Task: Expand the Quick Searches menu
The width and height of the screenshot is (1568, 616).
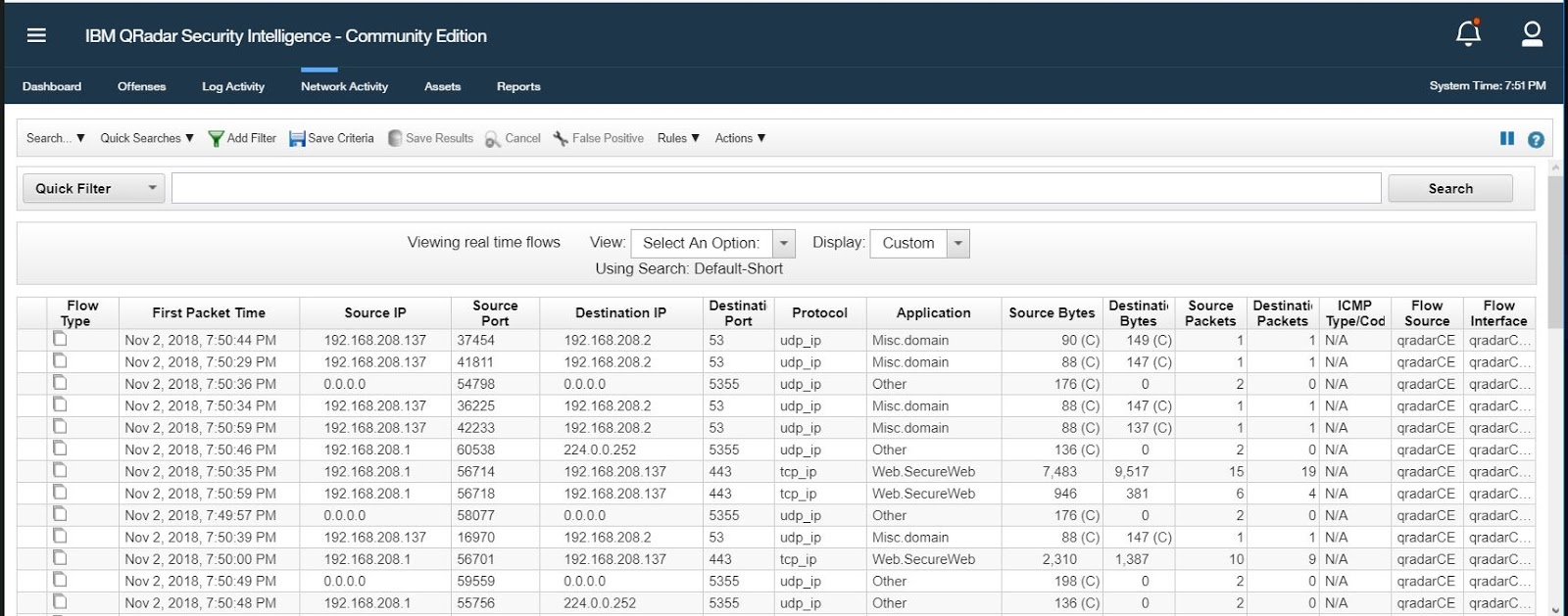Action: click(147, 138)
